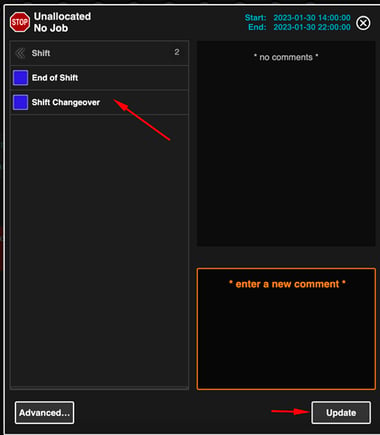
Task: Click the red STOP sign icon
Action: 20,22
